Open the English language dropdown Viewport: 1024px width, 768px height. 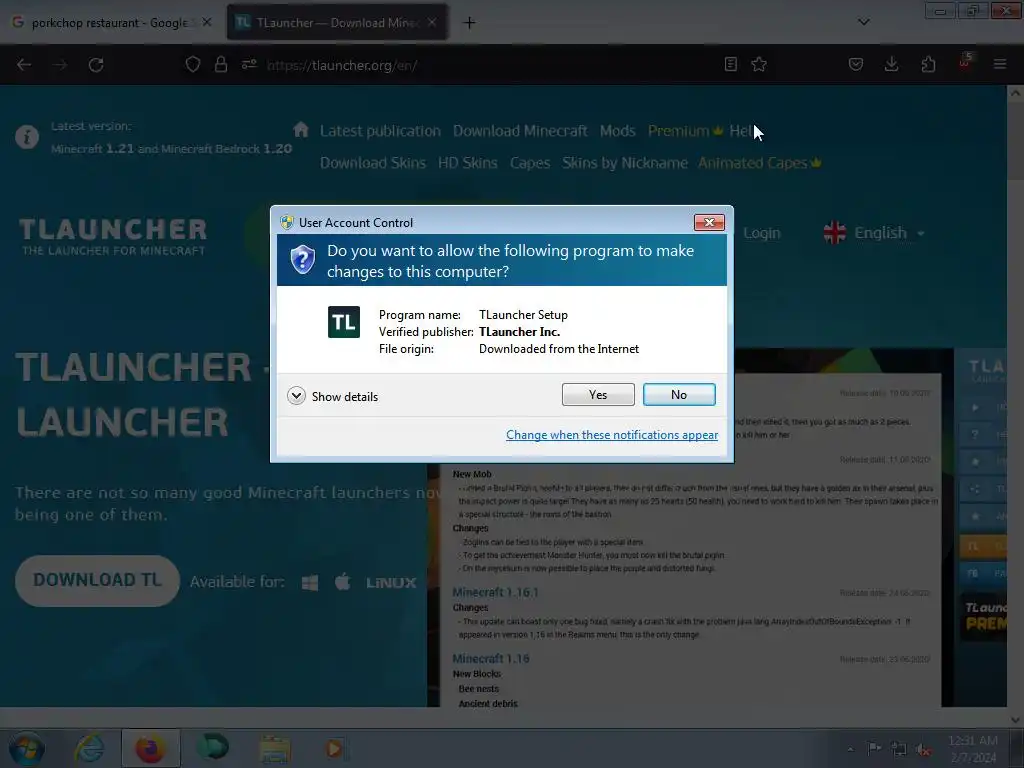tap(874, 232)
